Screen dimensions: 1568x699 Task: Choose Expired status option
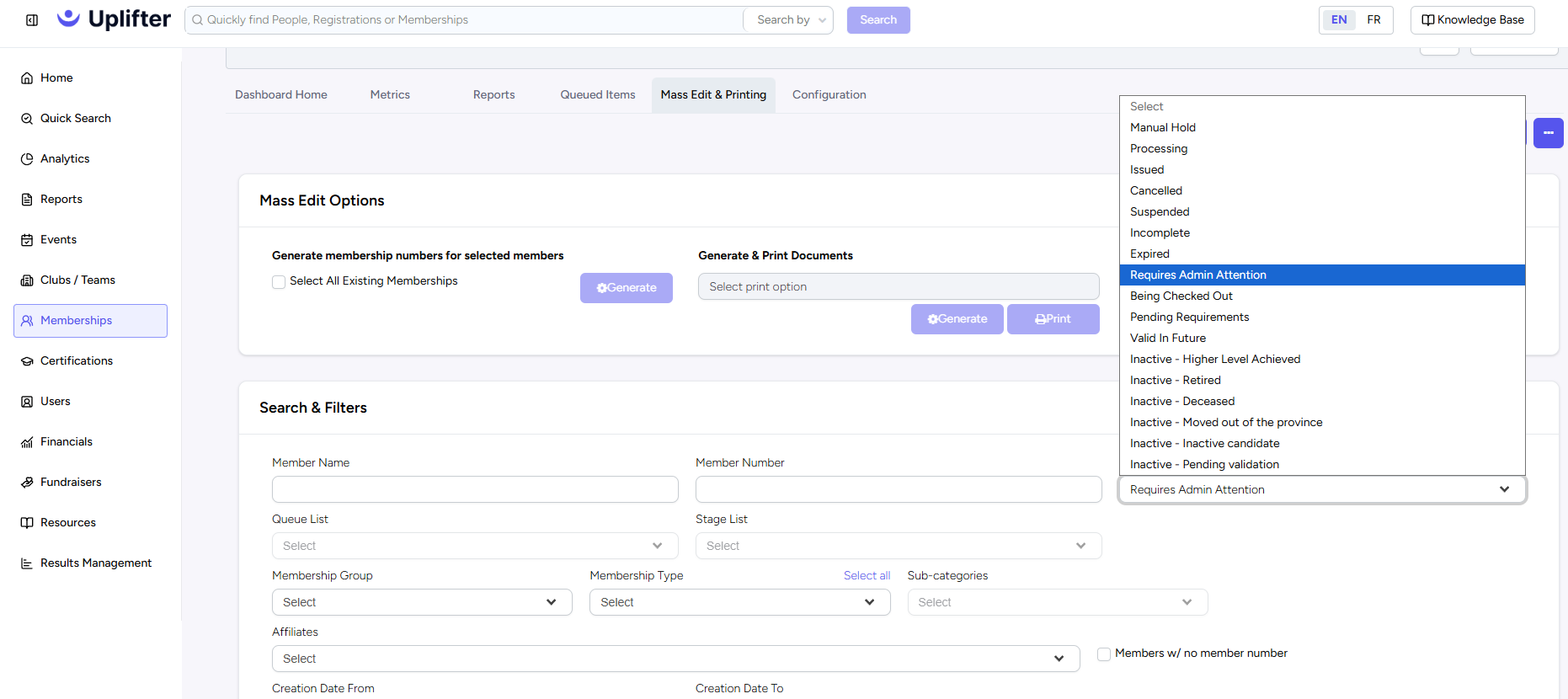(x=1322, y=253)
